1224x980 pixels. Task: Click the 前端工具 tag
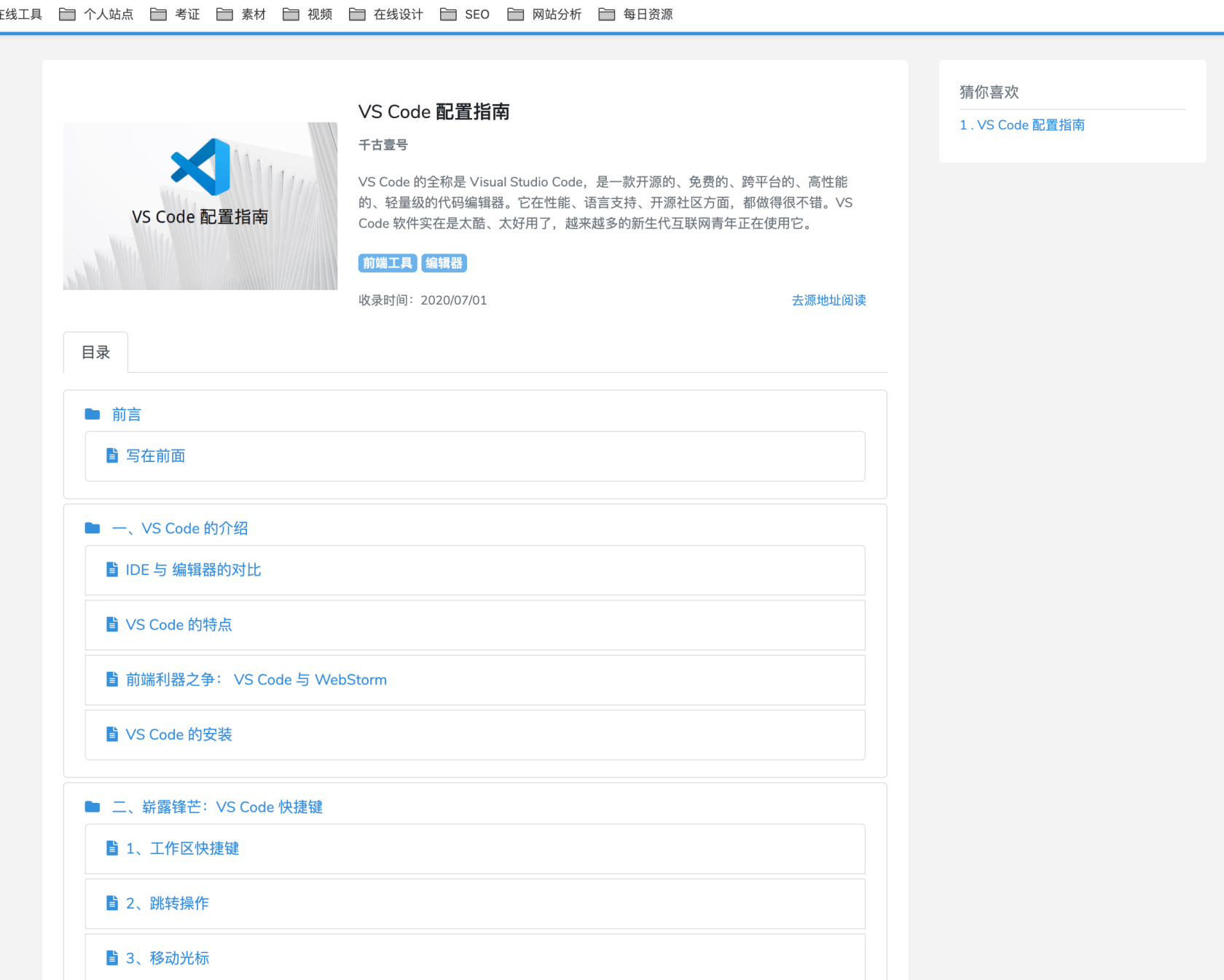[388, 263]
